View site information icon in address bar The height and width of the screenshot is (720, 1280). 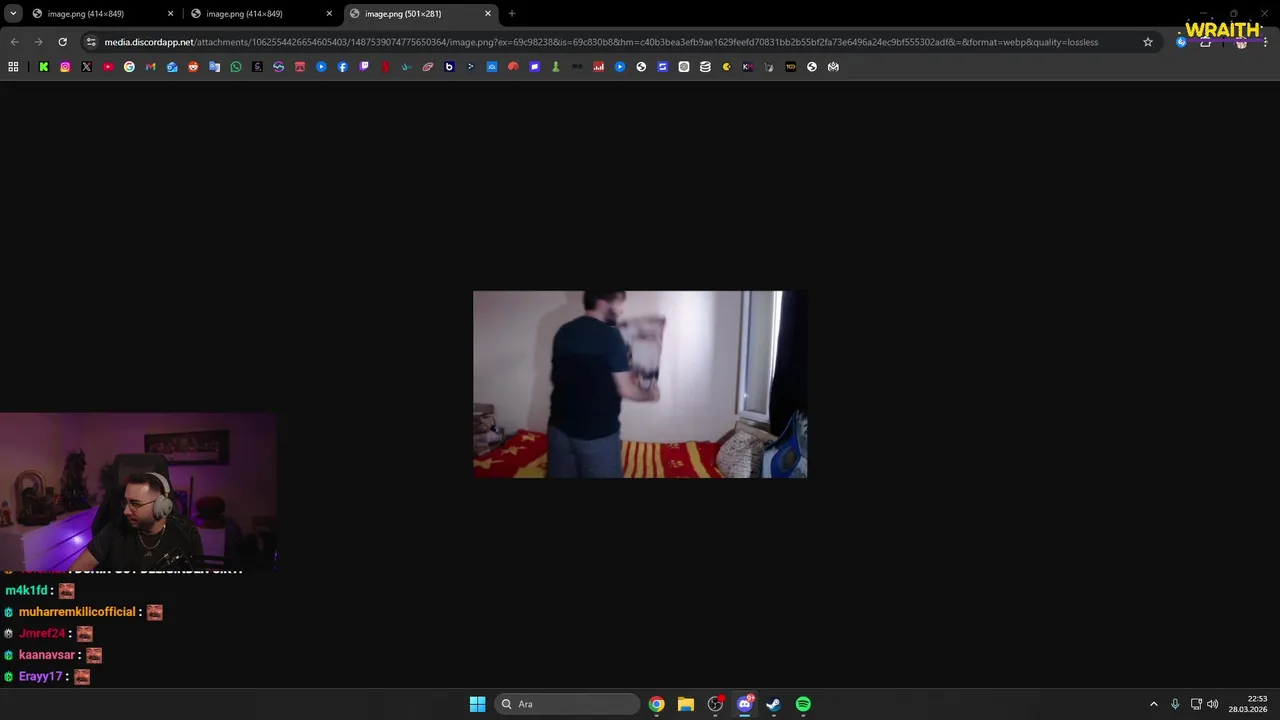(91, 42)
